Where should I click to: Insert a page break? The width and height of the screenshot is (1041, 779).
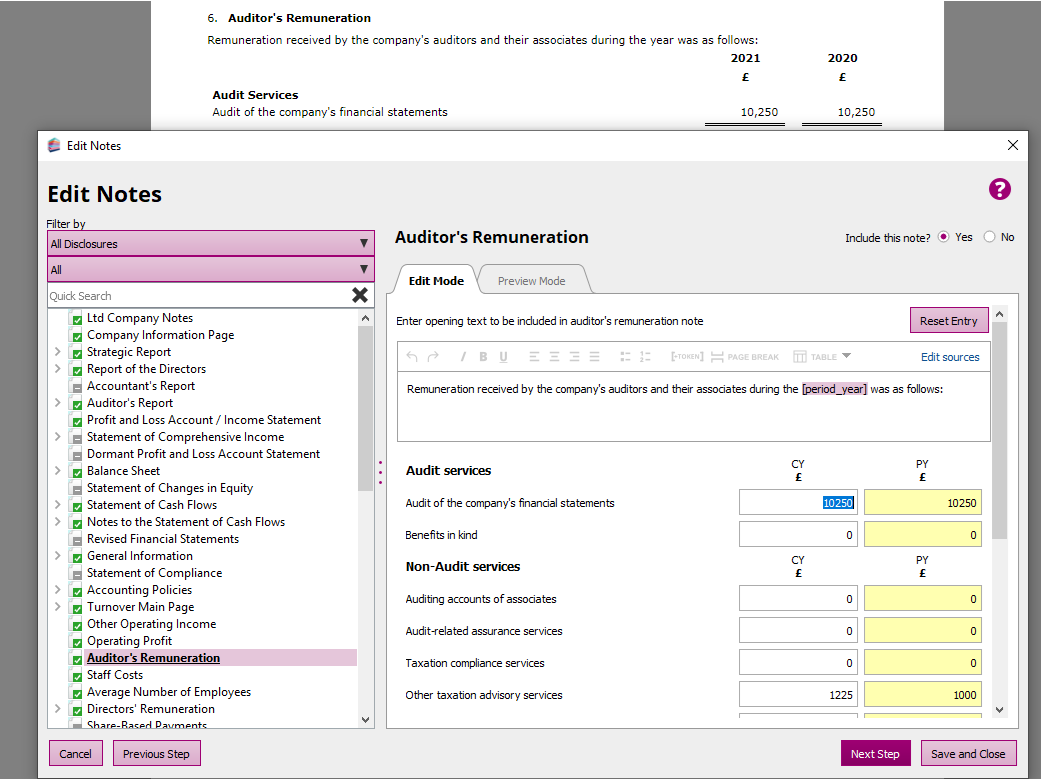745,357
